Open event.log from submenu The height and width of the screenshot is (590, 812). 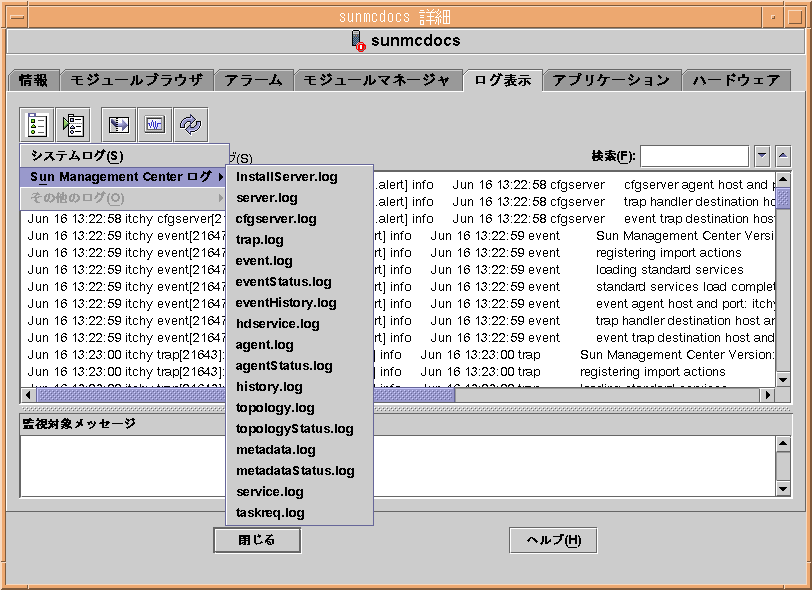[299, 261]
